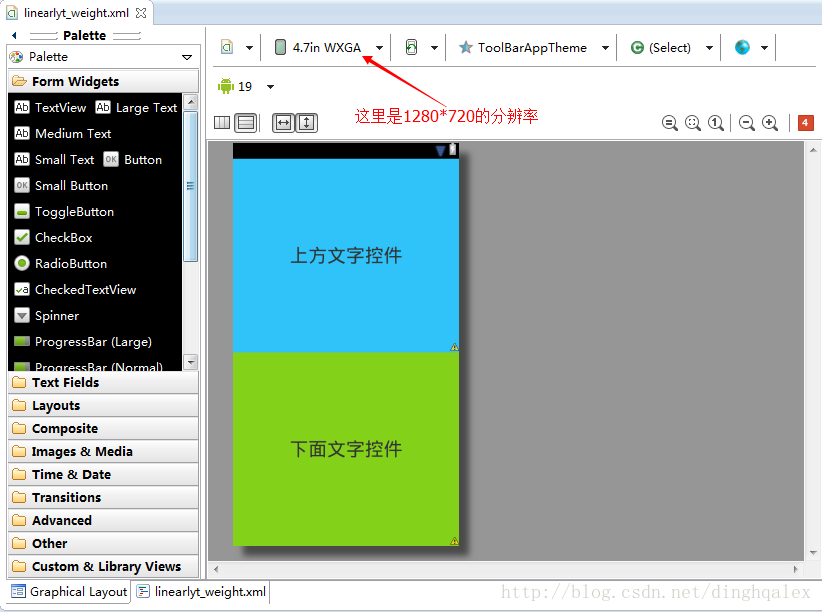Screen dimensions: 822x612
Task: Select the Large Text widget
Action: pos(136,108)
